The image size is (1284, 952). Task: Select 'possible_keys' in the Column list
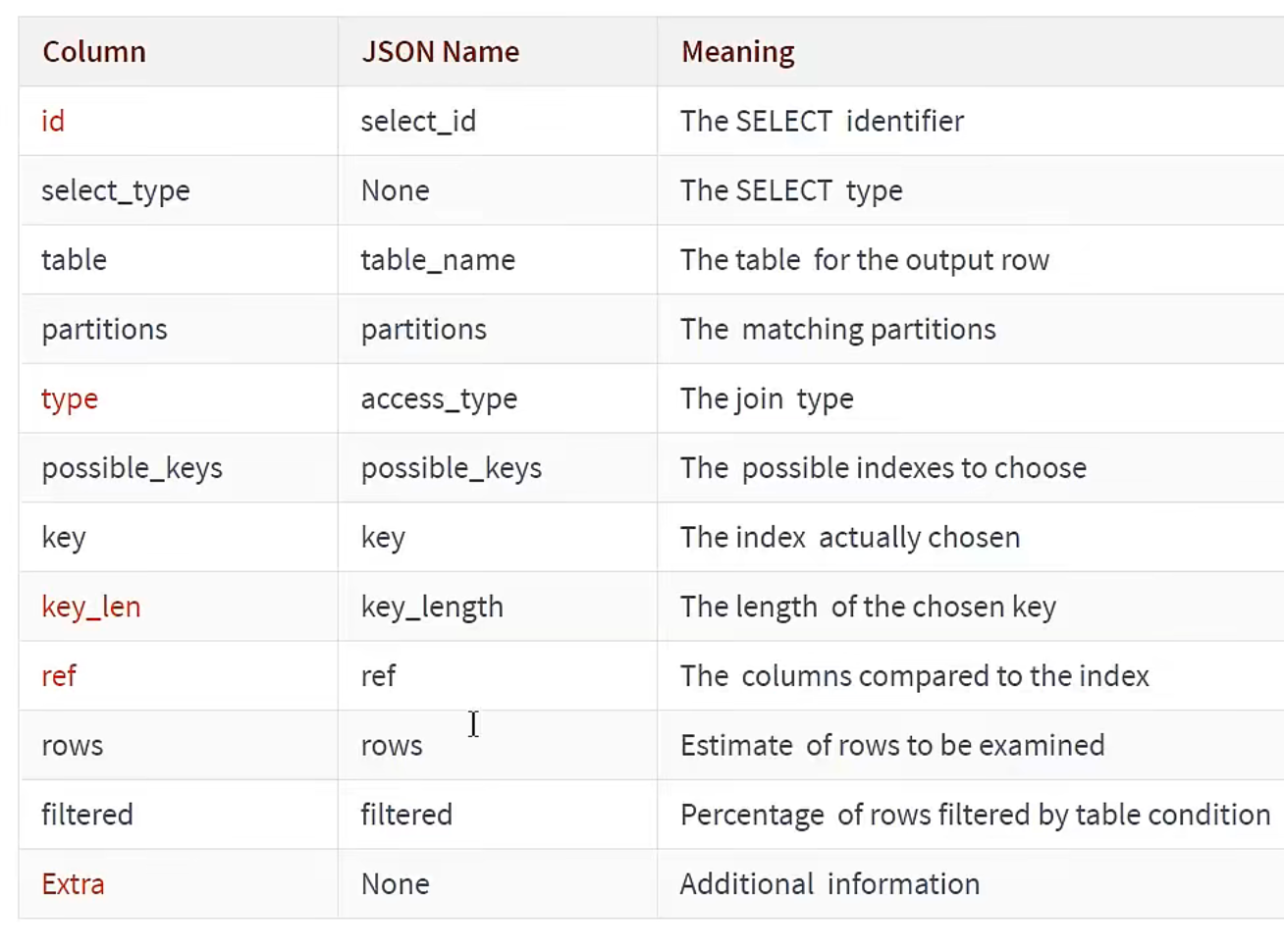point(132,468)
